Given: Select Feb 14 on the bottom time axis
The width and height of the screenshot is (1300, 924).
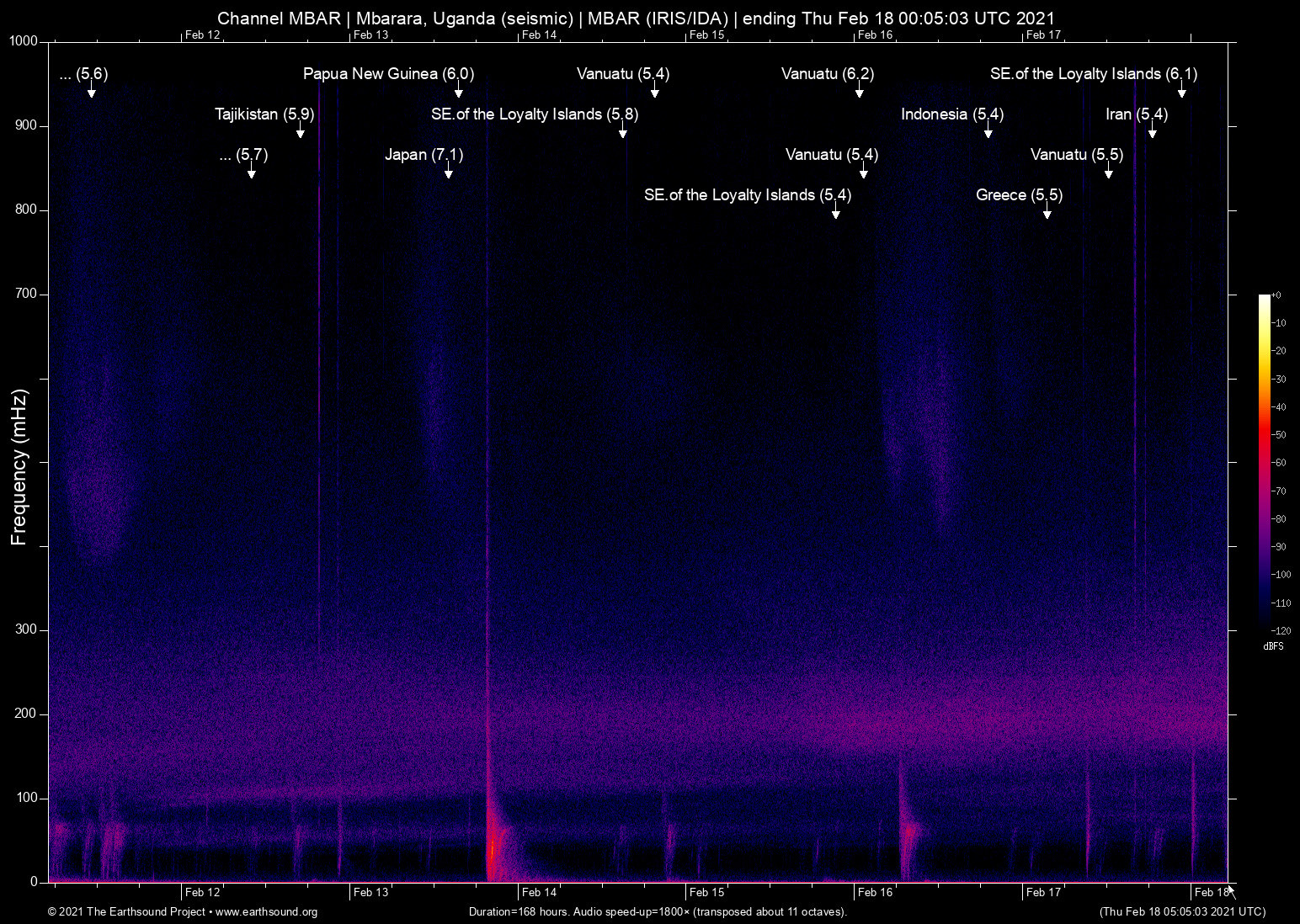Looking at the screenshot, I should [539, 893].
